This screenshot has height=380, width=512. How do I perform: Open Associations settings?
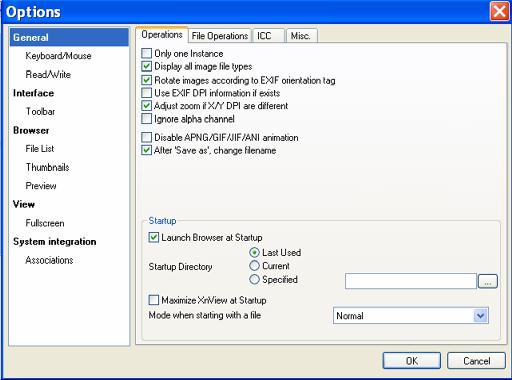(x=49, y=260)
